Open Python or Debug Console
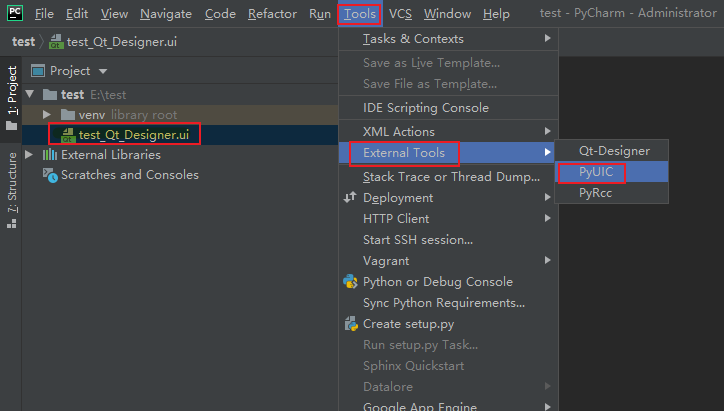This screenshot has height=411, width=724. pos(448,282)
